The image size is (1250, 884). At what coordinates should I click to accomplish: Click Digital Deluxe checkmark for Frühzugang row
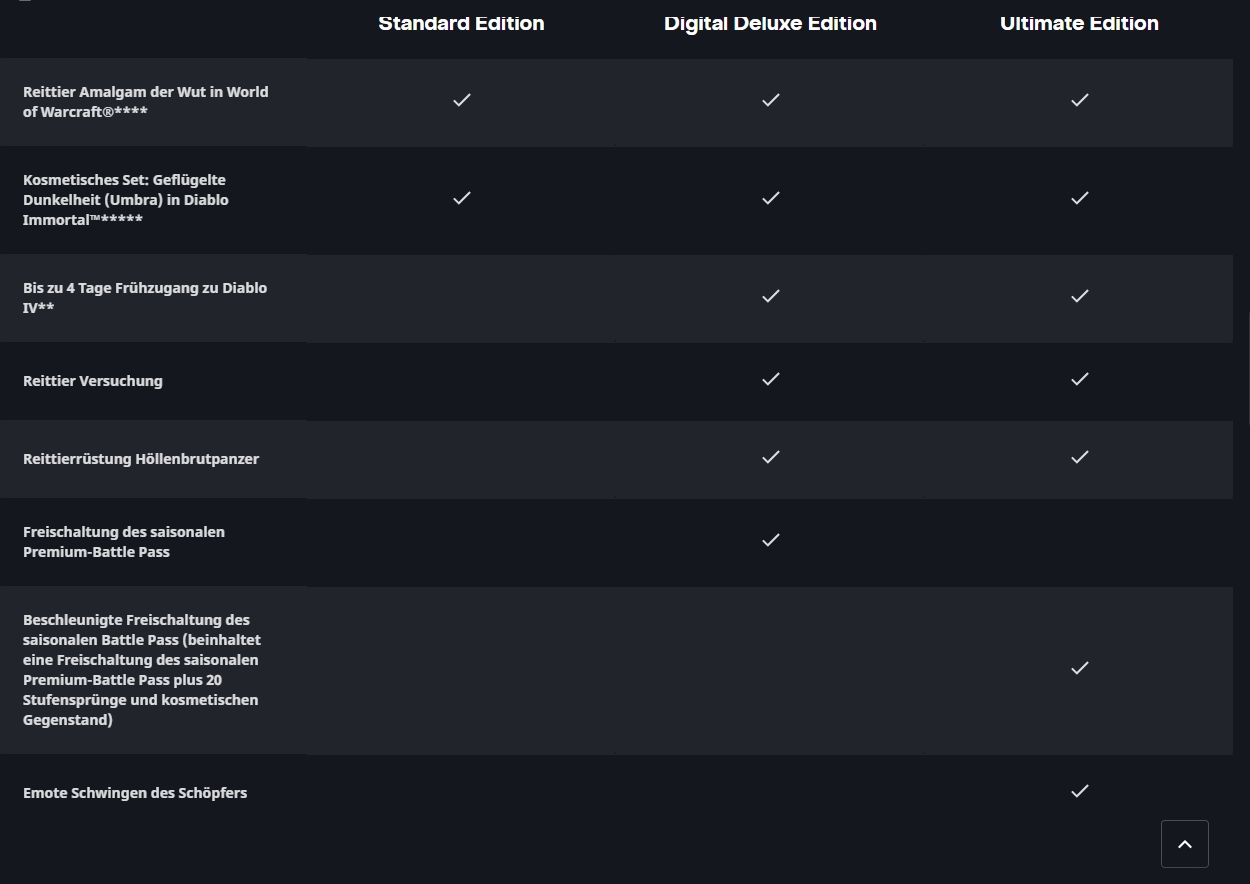pos(770,296)
